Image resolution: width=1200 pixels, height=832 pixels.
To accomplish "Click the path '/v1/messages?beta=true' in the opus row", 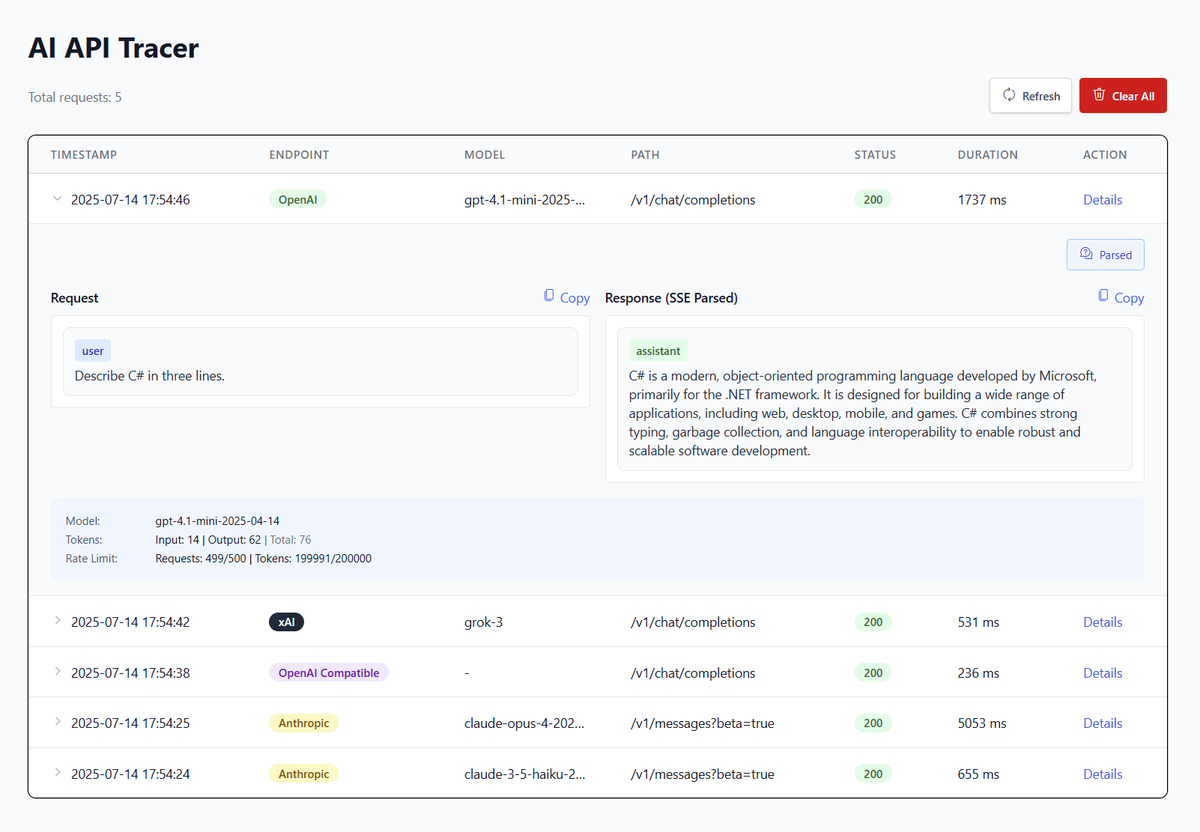I will pyautogui.click(x=702, y=723).
